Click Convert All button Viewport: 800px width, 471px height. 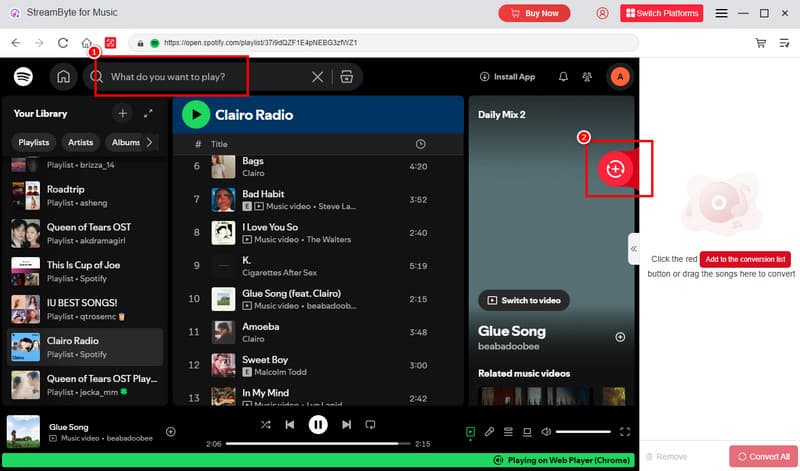point(763,457)
